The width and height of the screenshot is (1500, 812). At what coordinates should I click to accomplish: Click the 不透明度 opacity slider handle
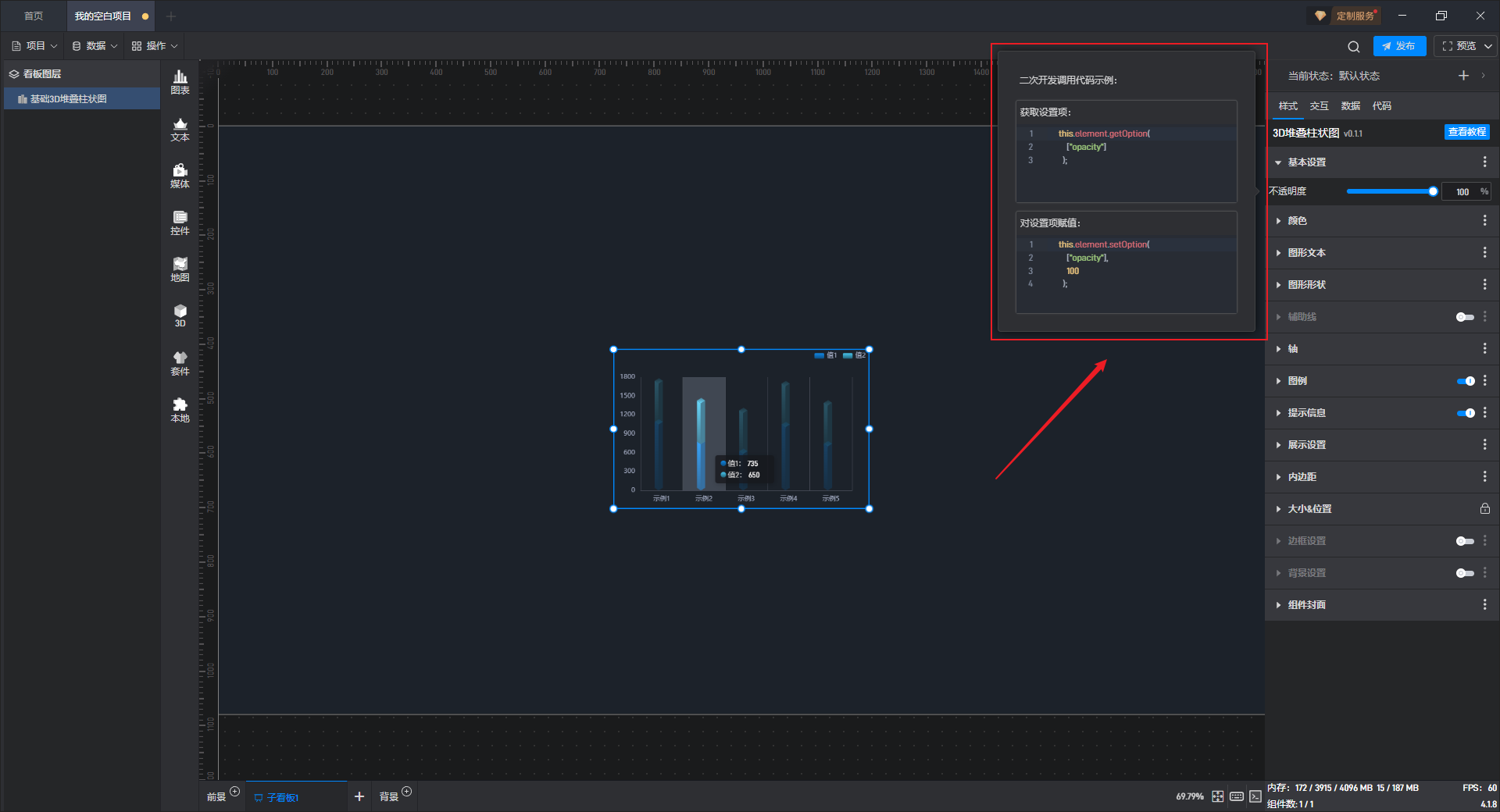[1433, 191]
